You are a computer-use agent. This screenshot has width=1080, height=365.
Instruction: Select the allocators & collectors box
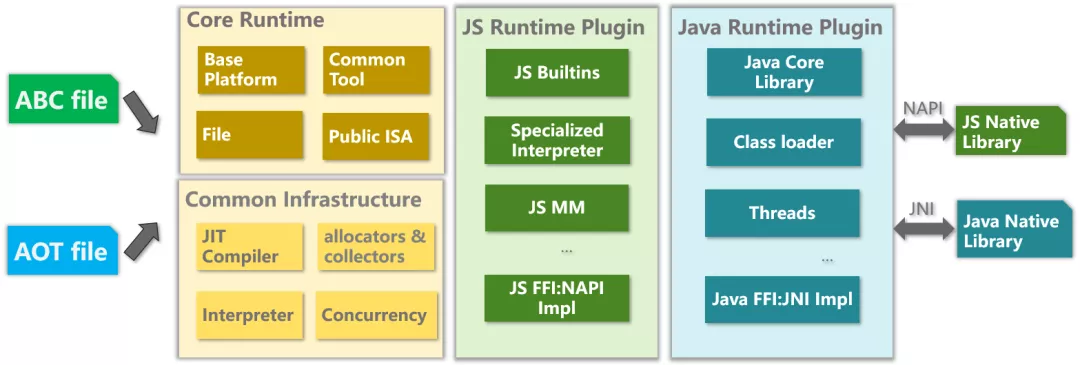click(376, 247)
